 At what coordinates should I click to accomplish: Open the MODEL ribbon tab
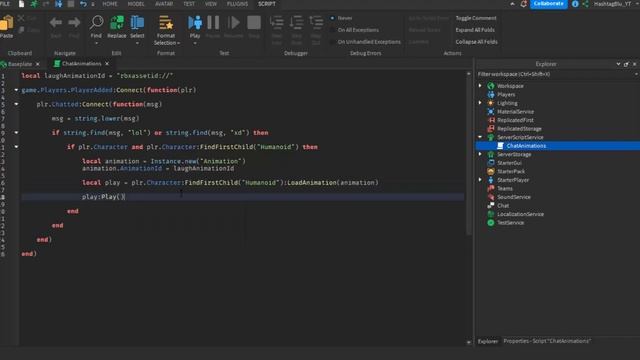coord(136,4)
